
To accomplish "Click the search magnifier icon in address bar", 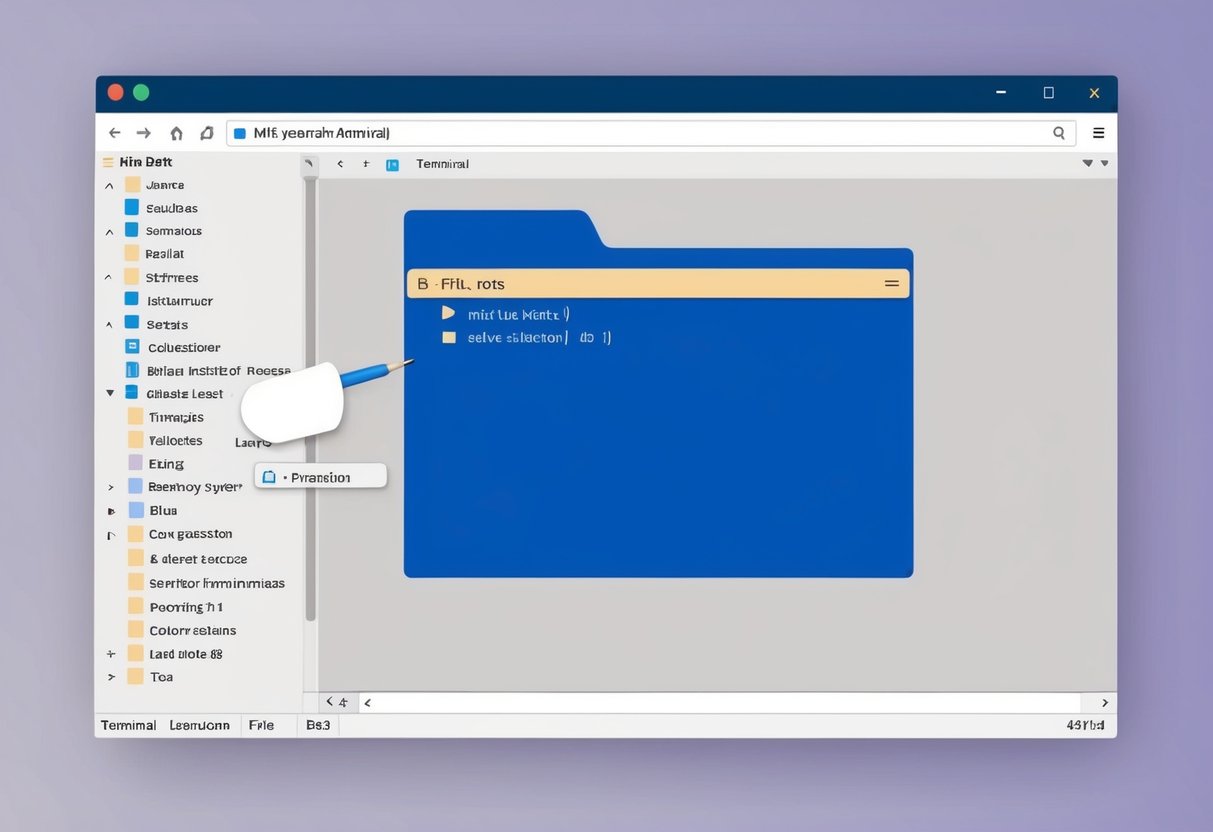I will (1059, 133).
